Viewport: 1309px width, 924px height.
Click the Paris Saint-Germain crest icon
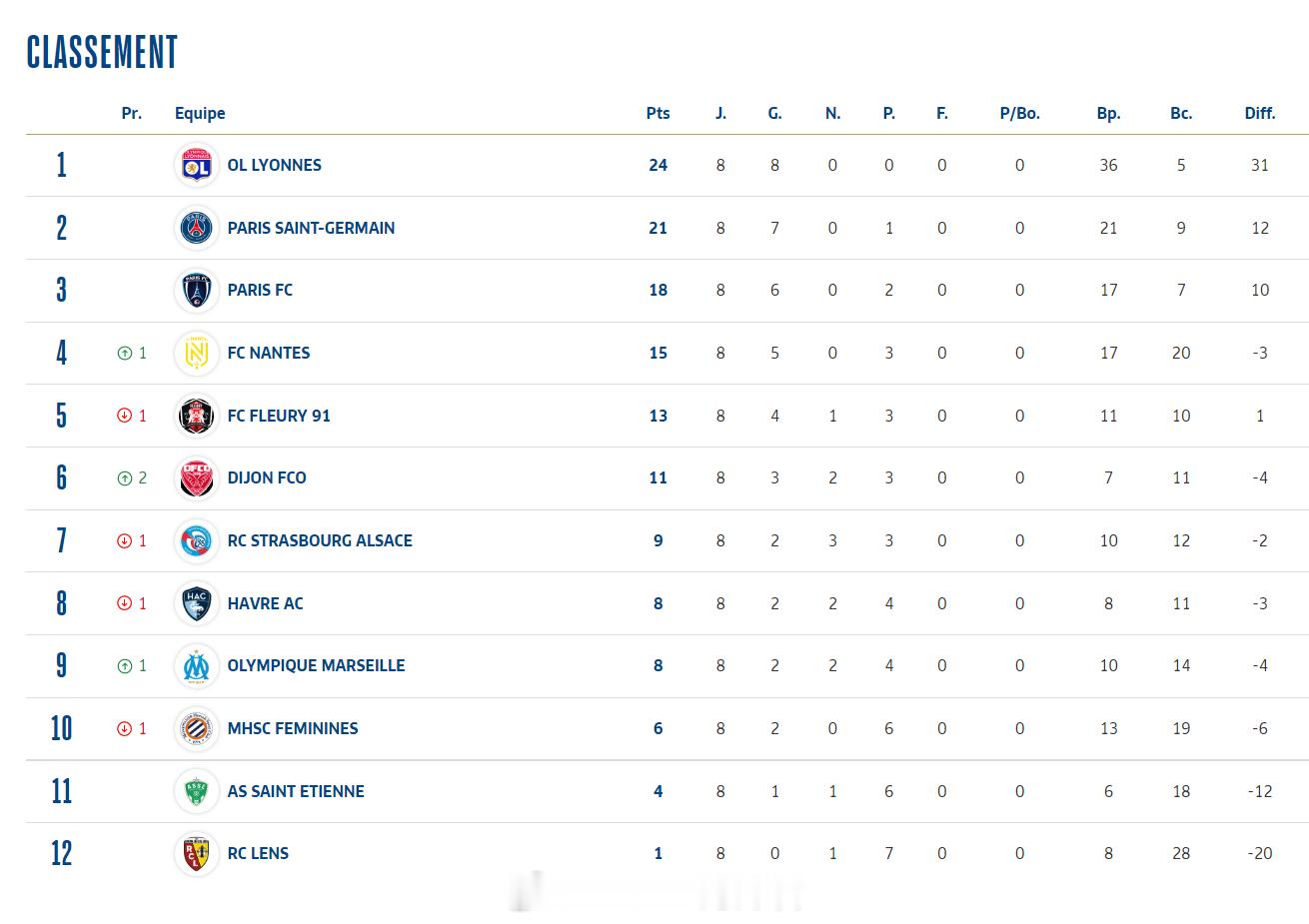197,228
